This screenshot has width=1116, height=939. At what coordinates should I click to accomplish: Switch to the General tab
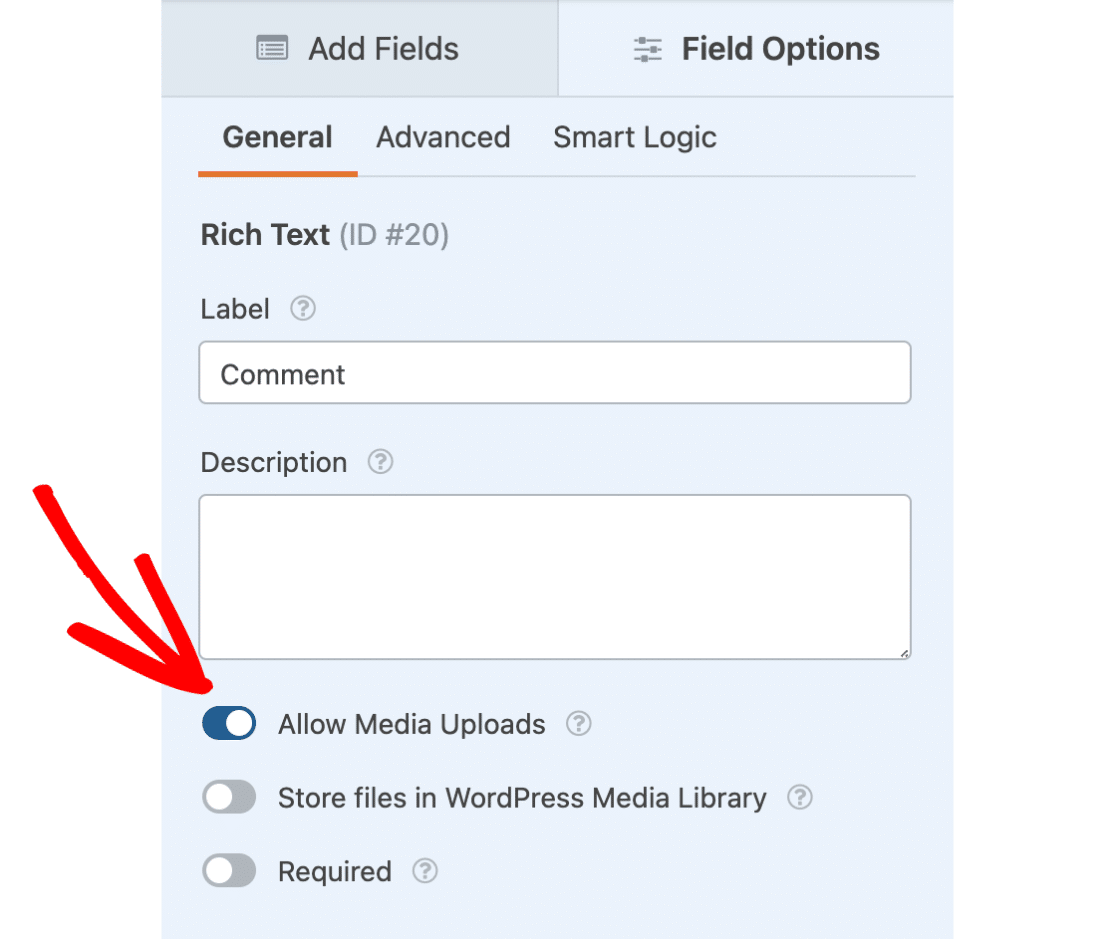coord(277,137)
